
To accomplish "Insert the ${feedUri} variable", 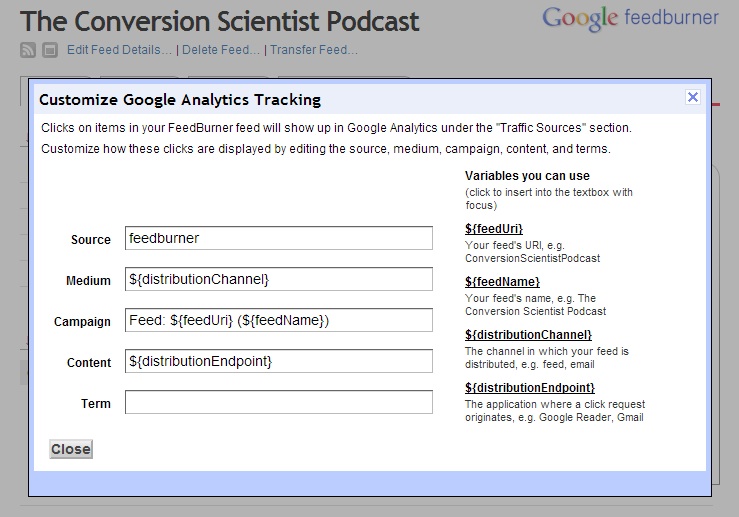I will (494, 229).
